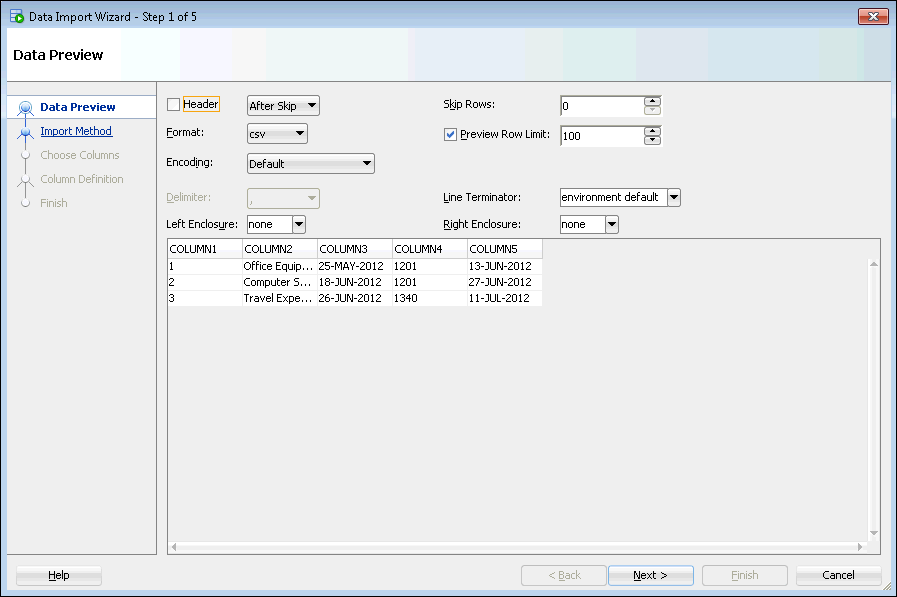Expand the Encoding Default dropdown
Screen dimensions: 897x597
click(310, 163)
